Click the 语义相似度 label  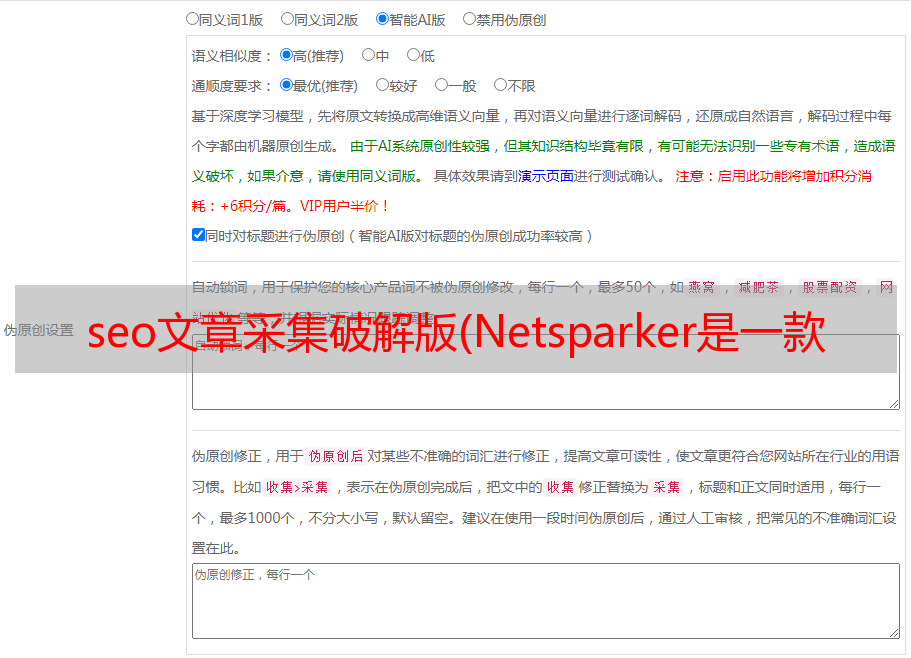pos(232,56)
